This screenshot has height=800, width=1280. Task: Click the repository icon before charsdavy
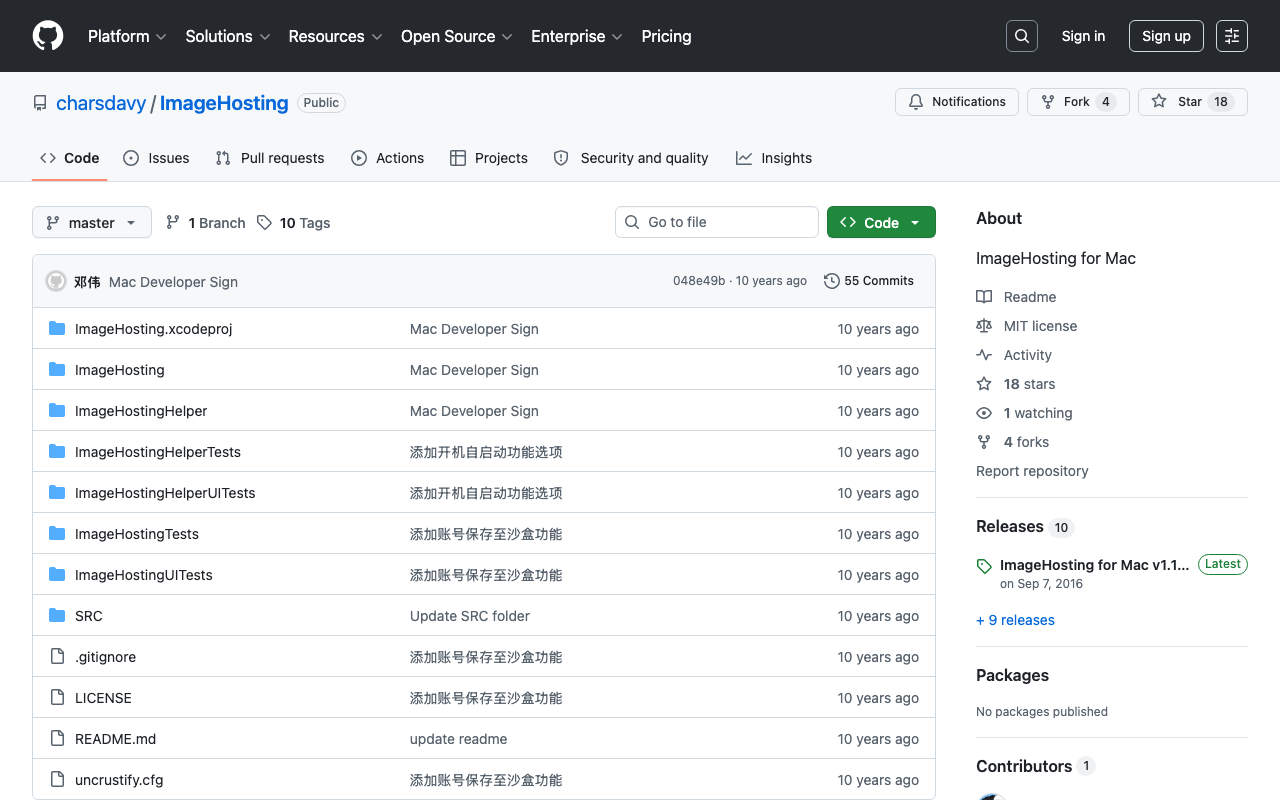tap(40, 103)
